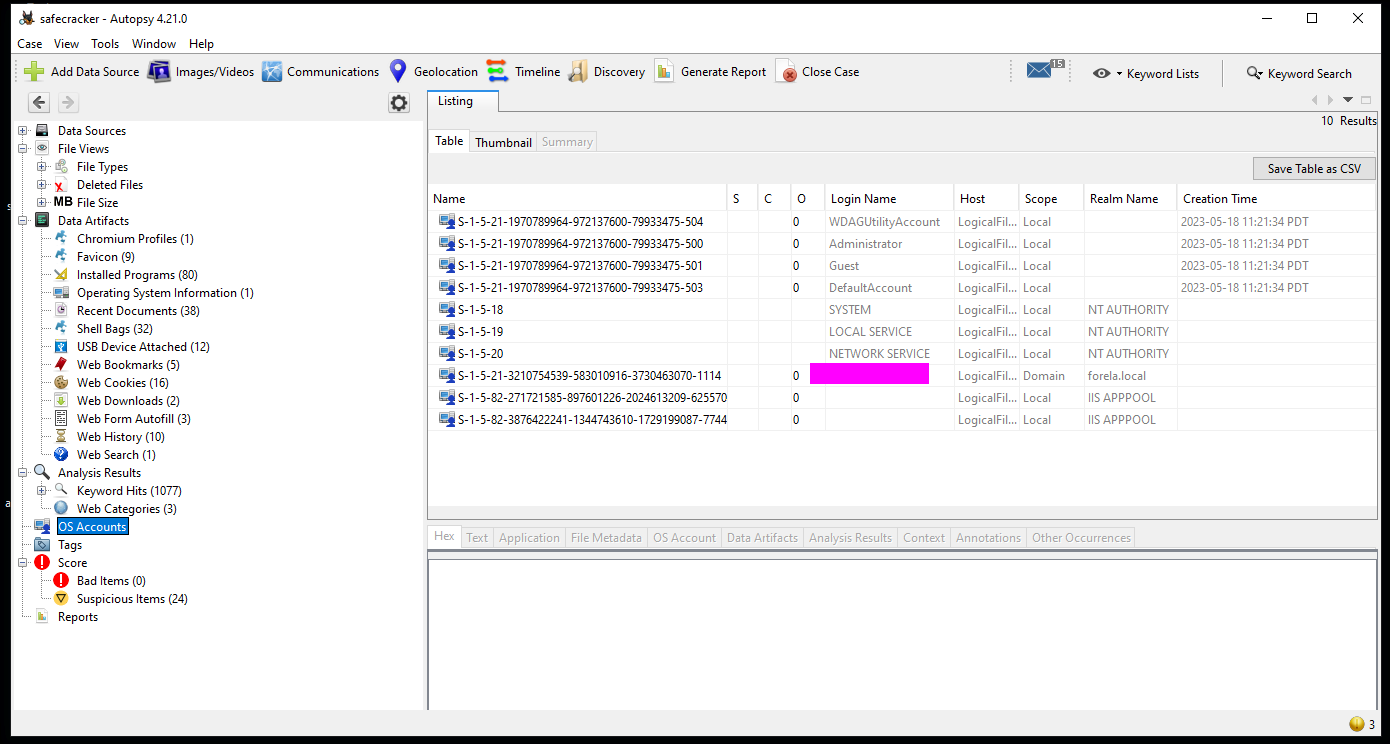Expand the Keyword Hits node
Screen dimensions: 1390x744
[x=42, y=491]
